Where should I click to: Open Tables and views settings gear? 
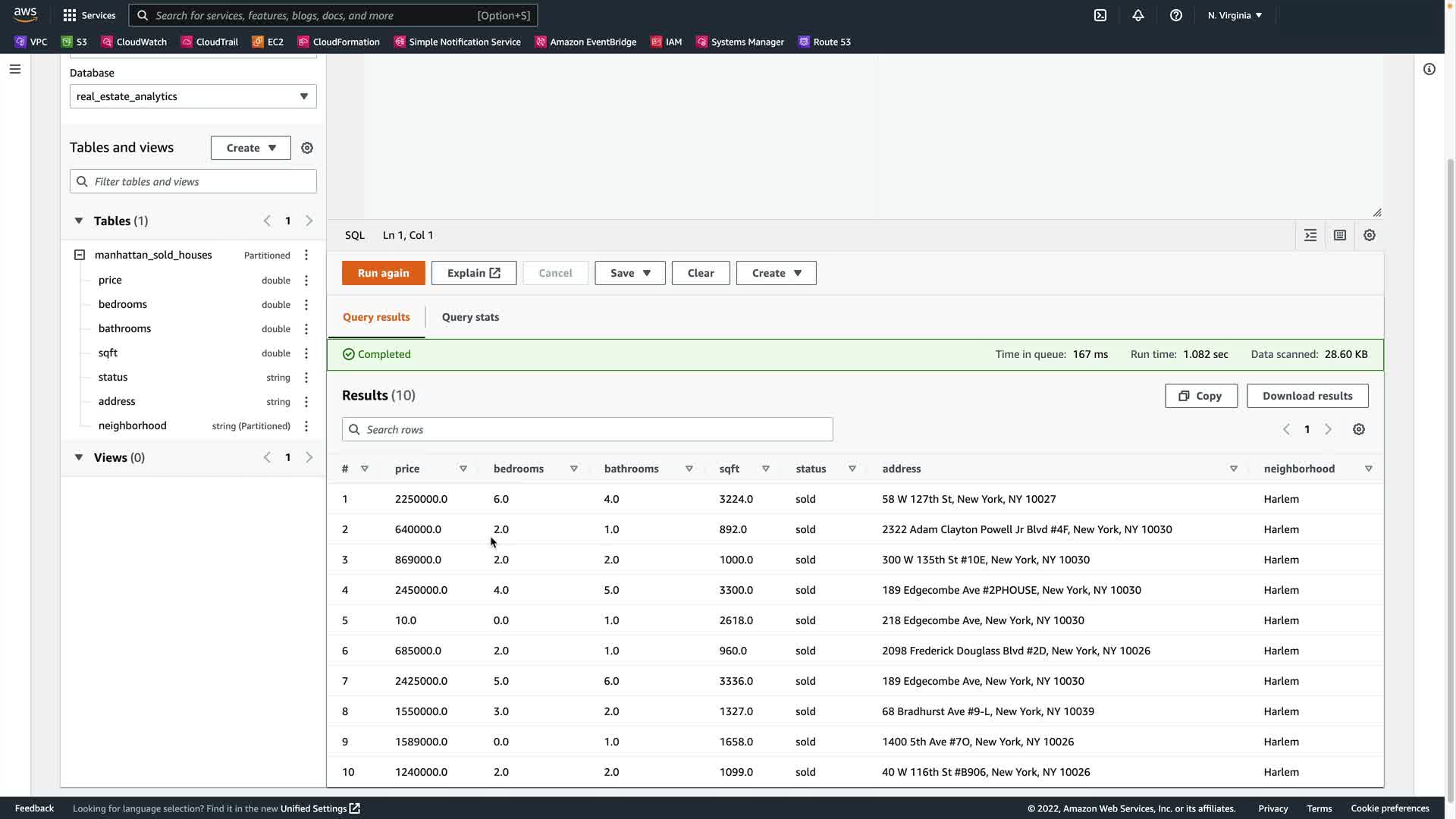tap(307, 148)
